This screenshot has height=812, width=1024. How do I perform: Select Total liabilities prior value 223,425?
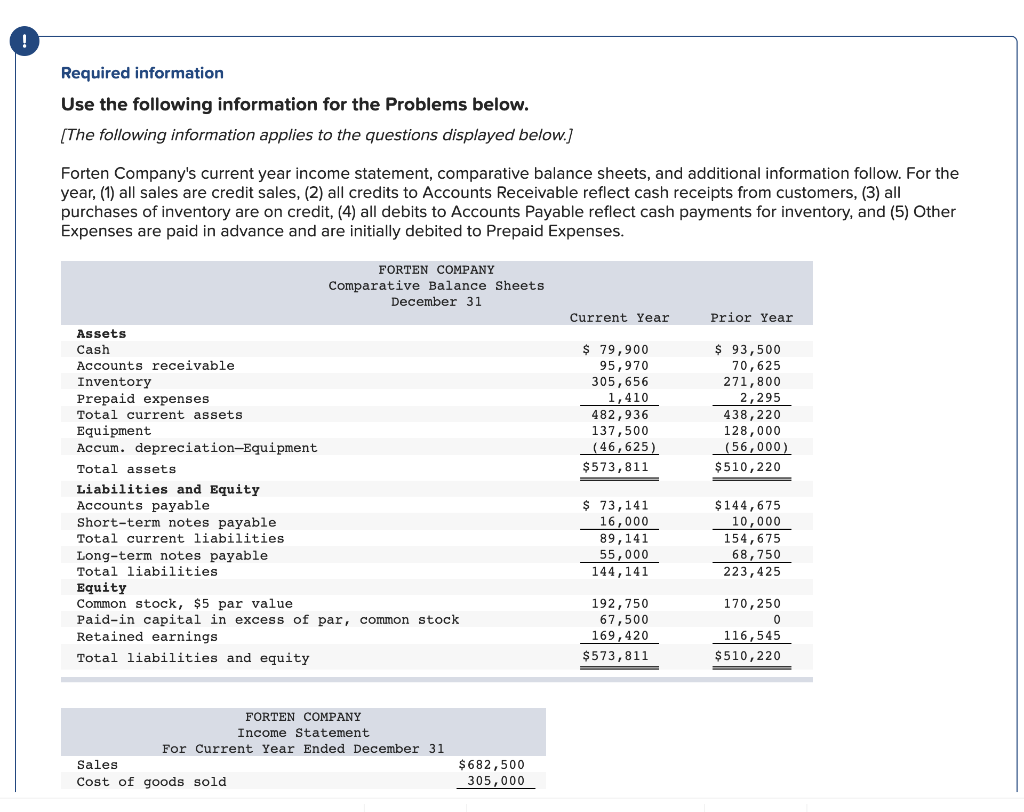[752, 572]
